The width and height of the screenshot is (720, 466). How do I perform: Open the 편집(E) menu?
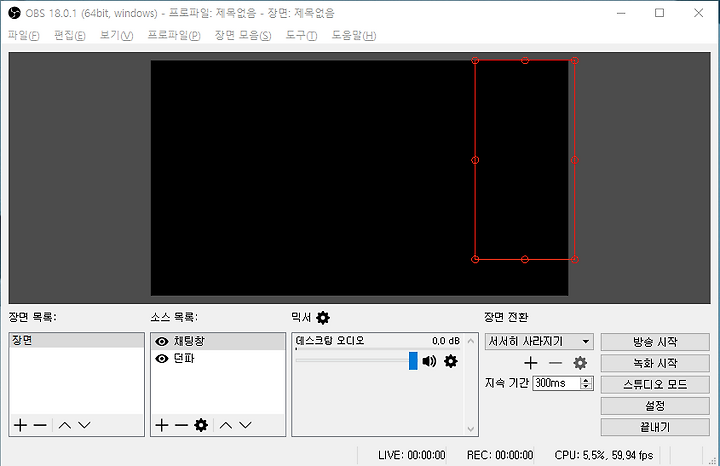click(69, 35)
